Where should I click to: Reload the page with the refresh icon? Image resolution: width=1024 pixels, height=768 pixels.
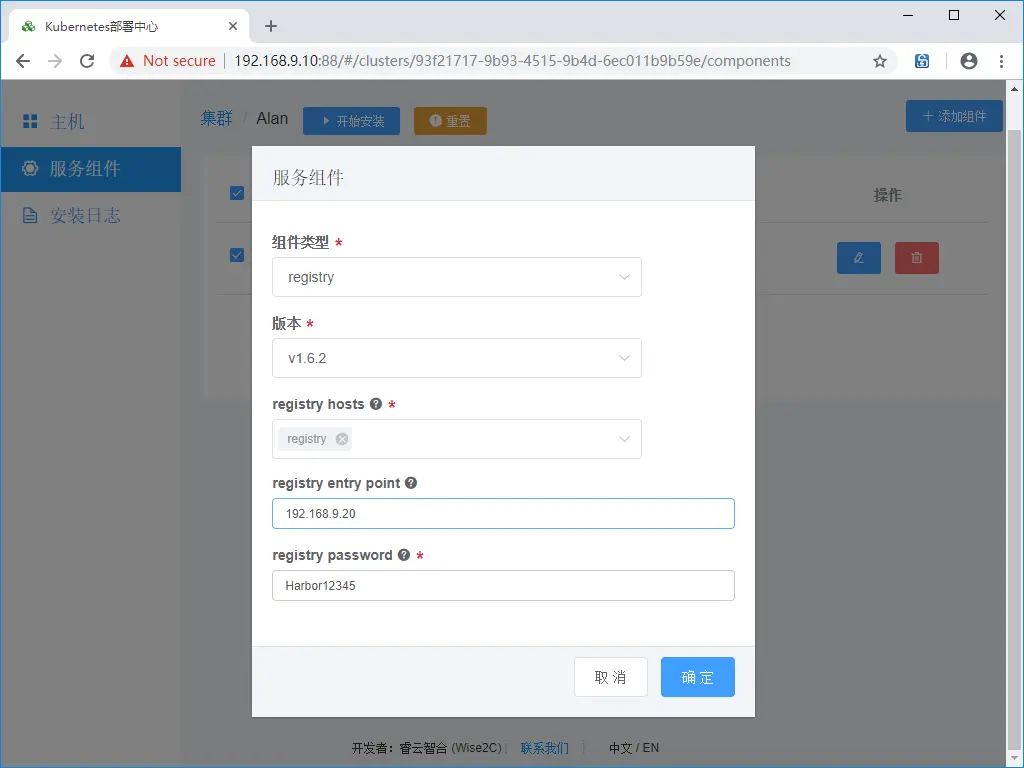tap(87, 61)
